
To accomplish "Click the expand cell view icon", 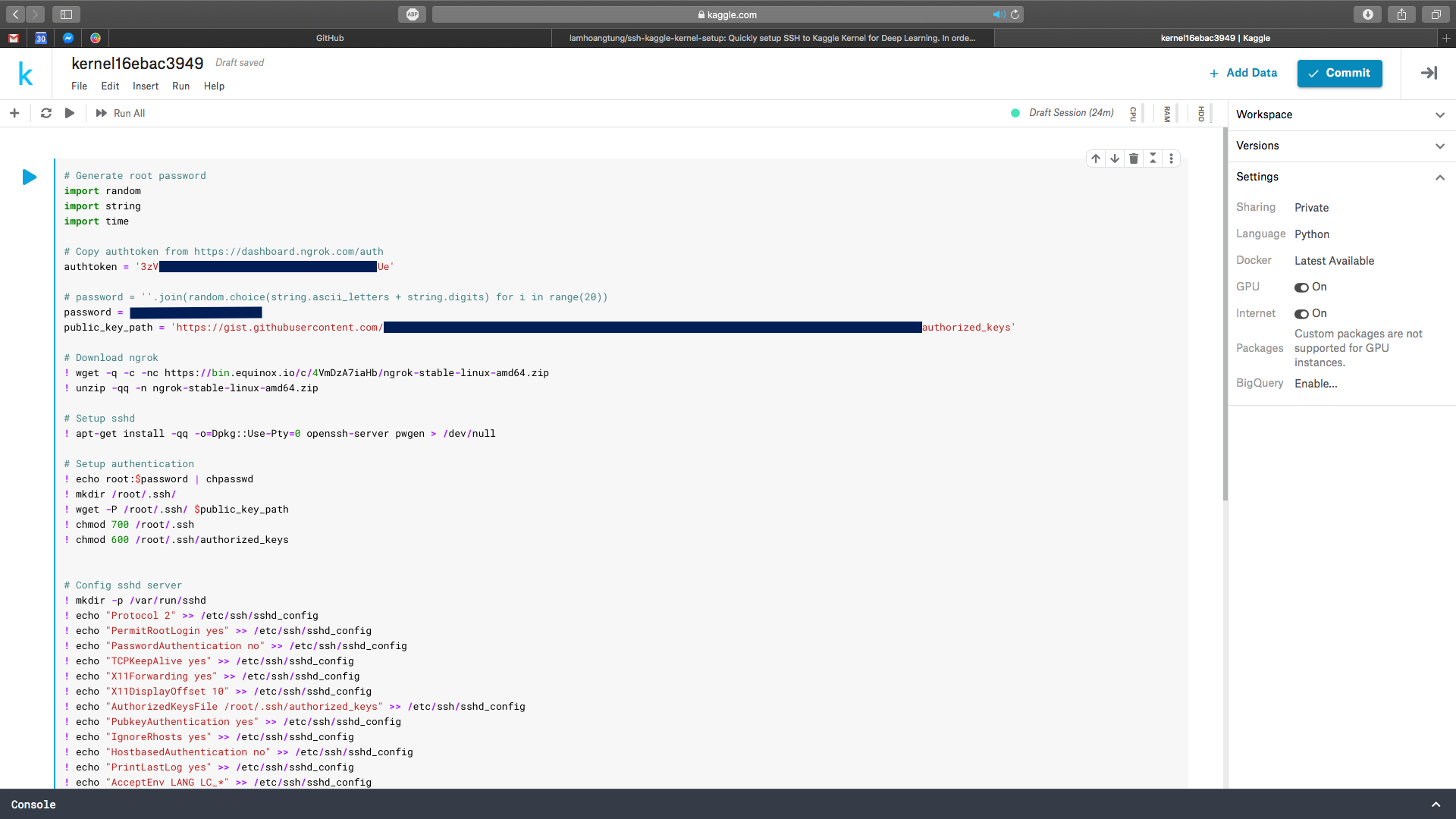I will pos(1153,158).
